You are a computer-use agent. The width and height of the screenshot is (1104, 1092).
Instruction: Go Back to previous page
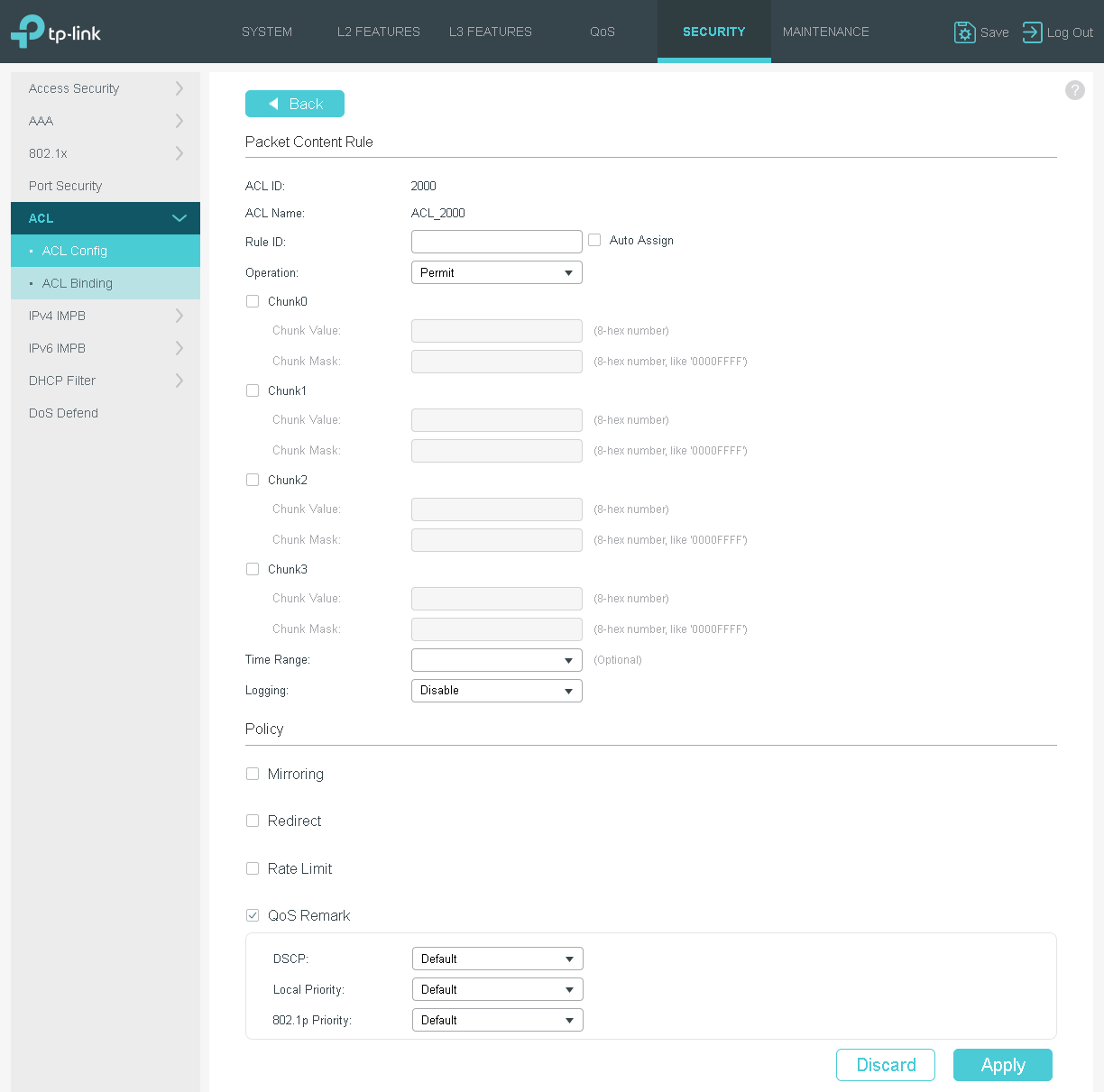[295, 104]
